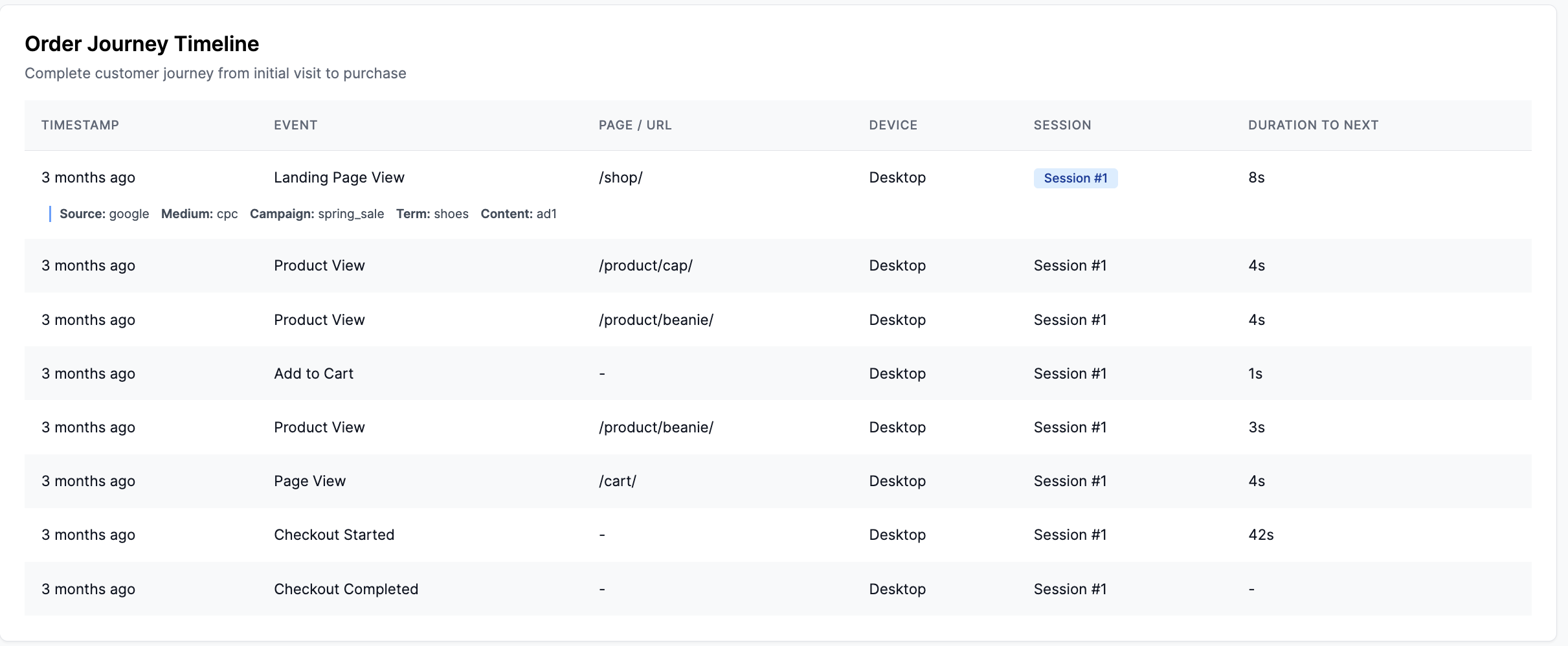
Task: Select the Checkout Started event row
Action: coord(334,534)
